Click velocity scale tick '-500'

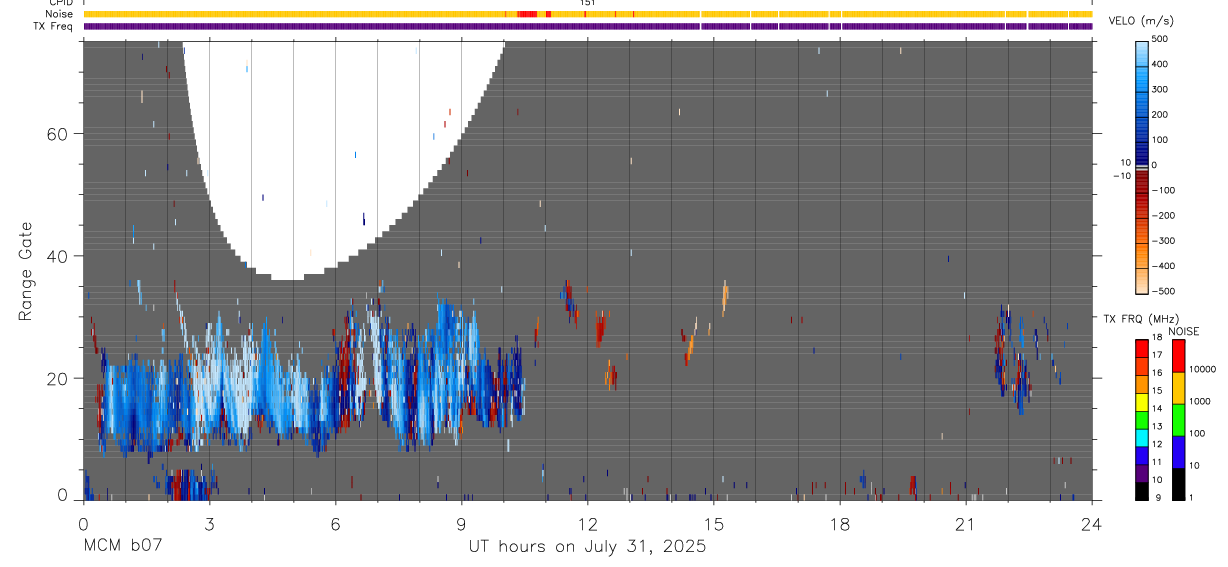1163,291
